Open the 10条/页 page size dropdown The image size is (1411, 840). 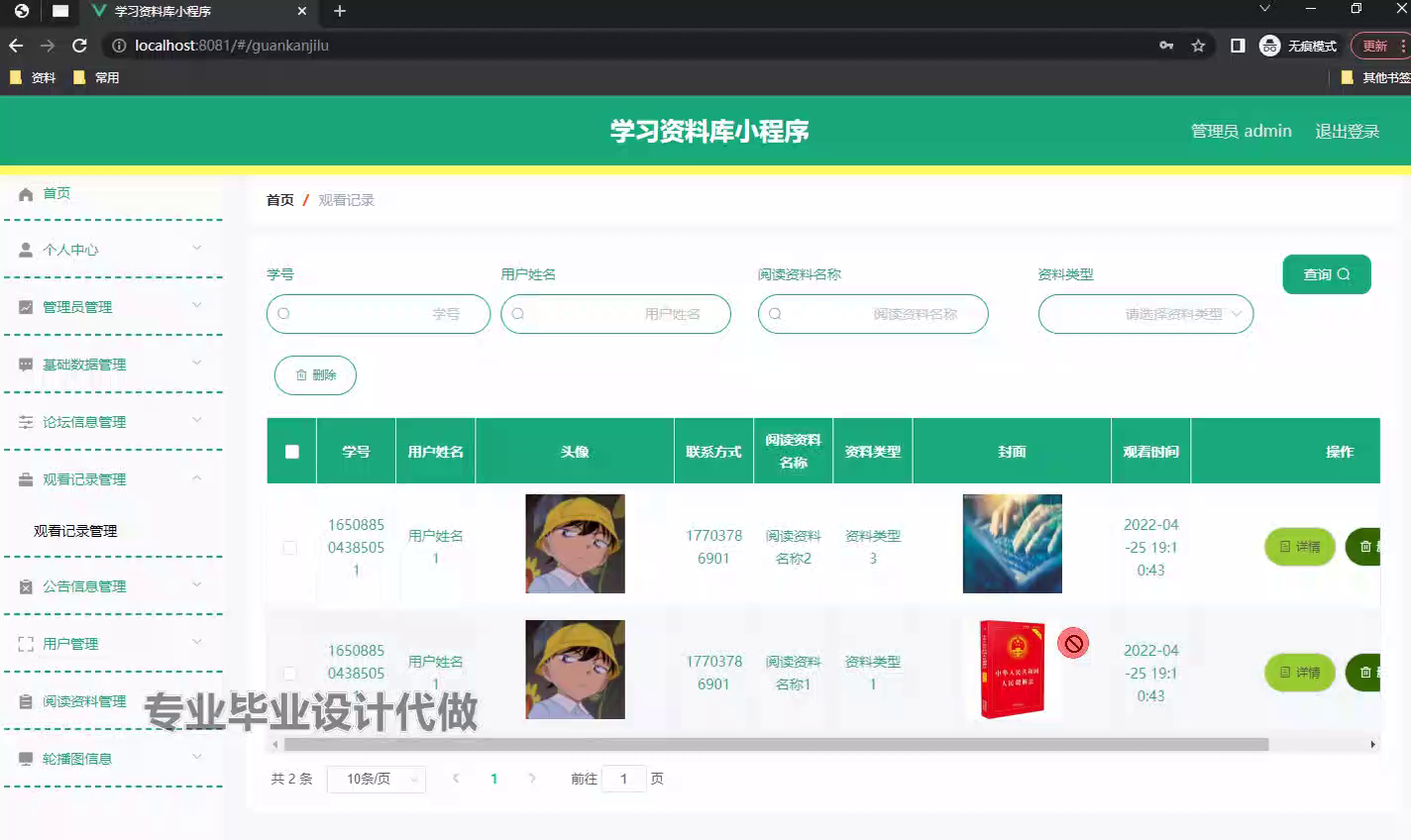[x=377, y=779]
